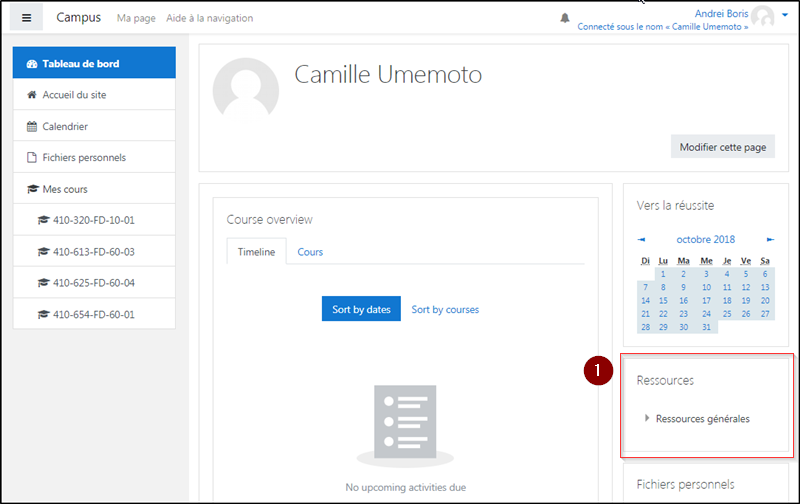The width and height of the screenshot is (800, 504).
Task: Click the Modifier cette page button
Action: [722, 147]
